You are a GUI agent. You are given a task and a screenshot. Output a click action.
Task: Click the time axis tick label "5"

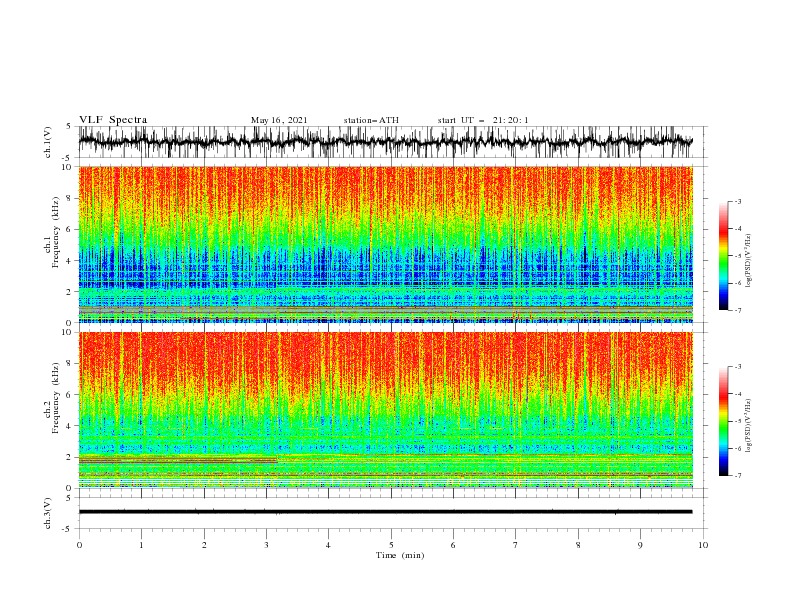click(391, 545)
